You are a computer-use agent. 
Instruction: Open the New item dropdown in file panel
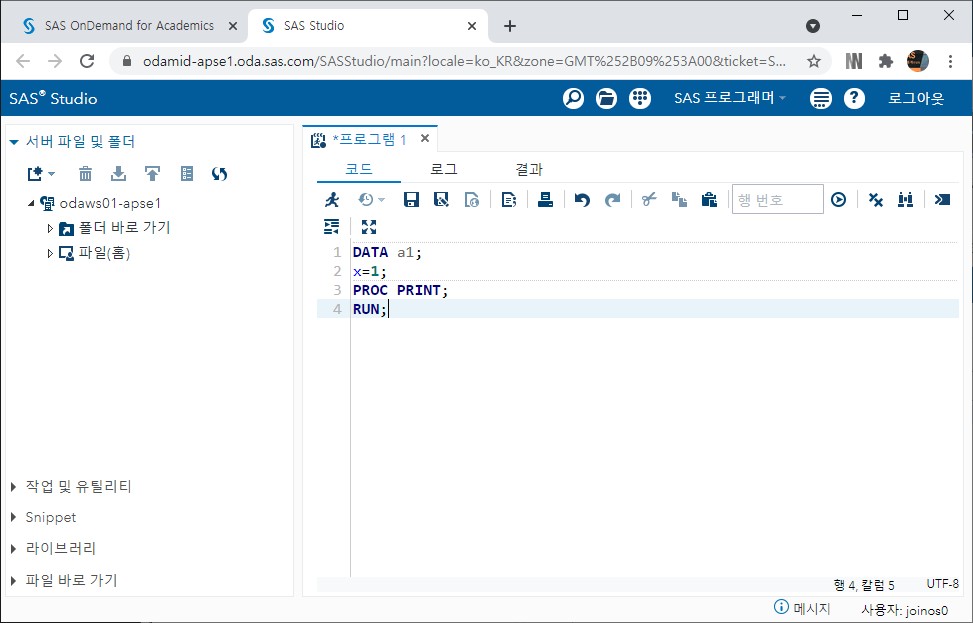tap(42, 174)
